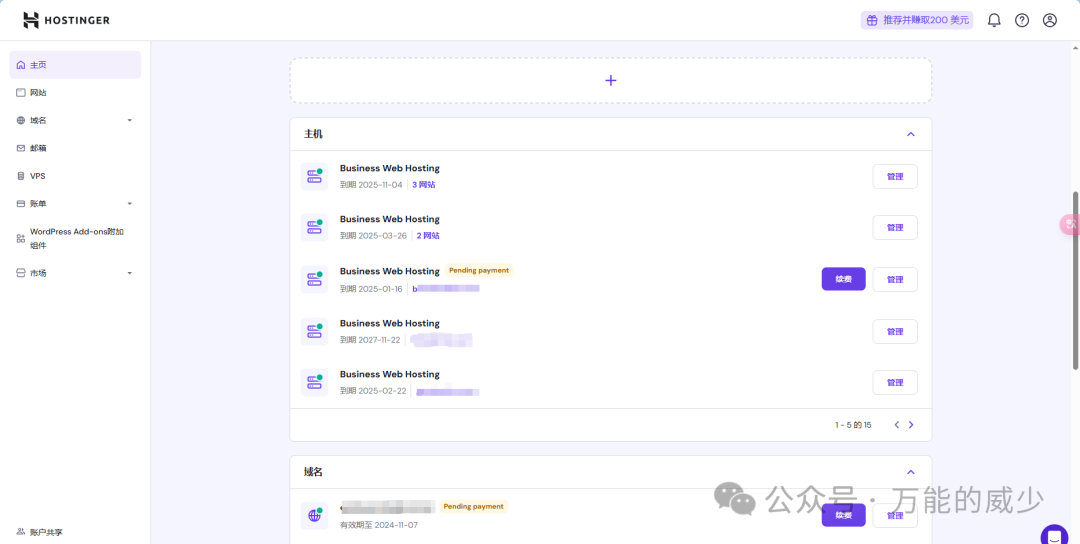1080x544 pixels.
Task: Expand the 市场 sidebar submenu arrow
Action: pos(129,273)
